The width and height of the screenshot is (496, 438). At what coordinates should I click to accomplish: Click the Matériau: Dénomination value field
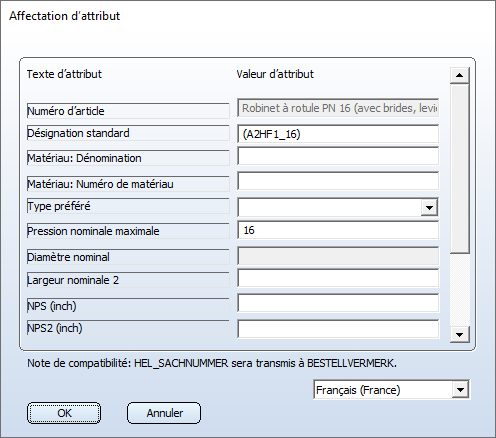338,156
